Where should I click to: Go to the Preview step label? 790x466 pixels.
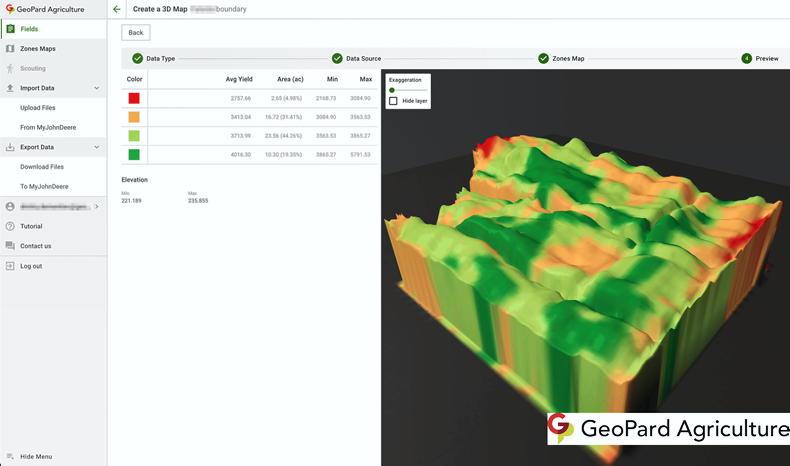[767, 58]
